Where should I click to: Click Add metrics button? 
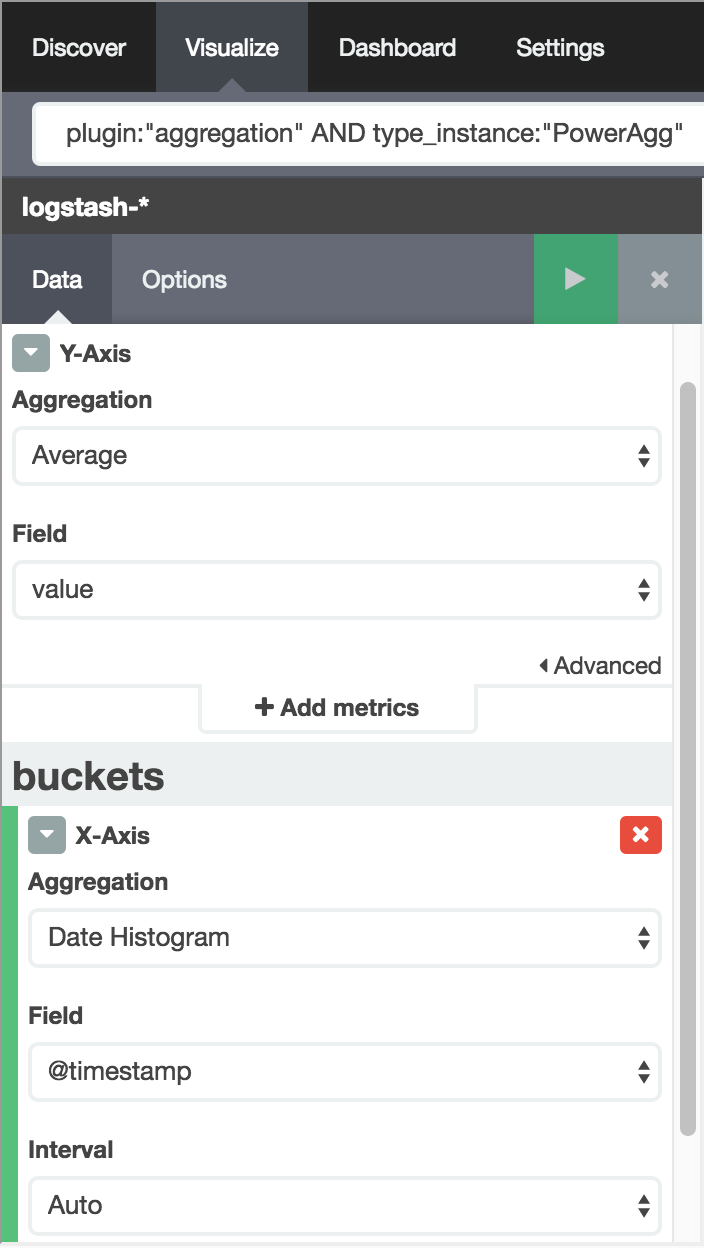click(337, 708)
